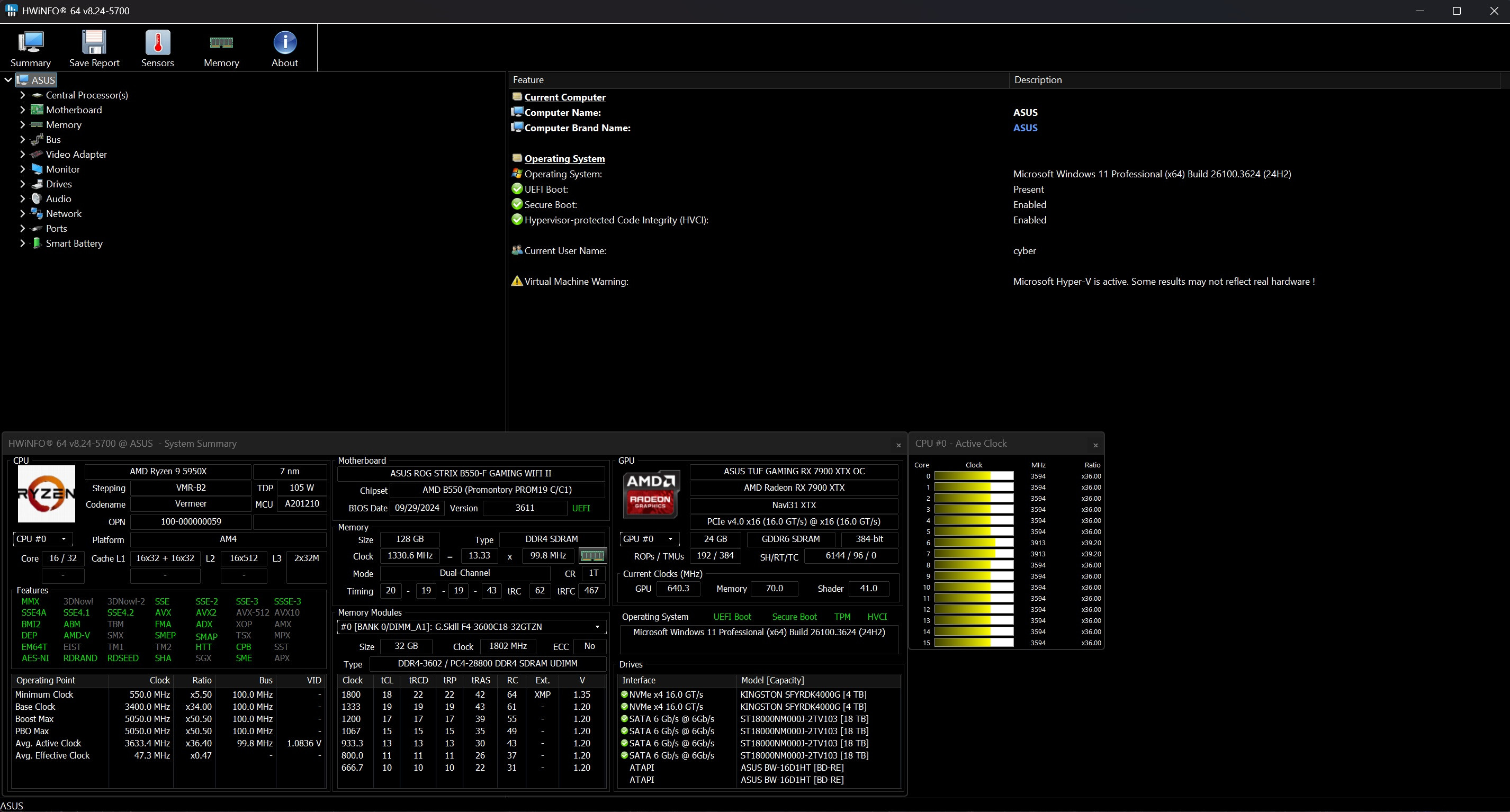Select the Ports tree item
Screen dimensions: 1510x812
click(x=56, y=229)
